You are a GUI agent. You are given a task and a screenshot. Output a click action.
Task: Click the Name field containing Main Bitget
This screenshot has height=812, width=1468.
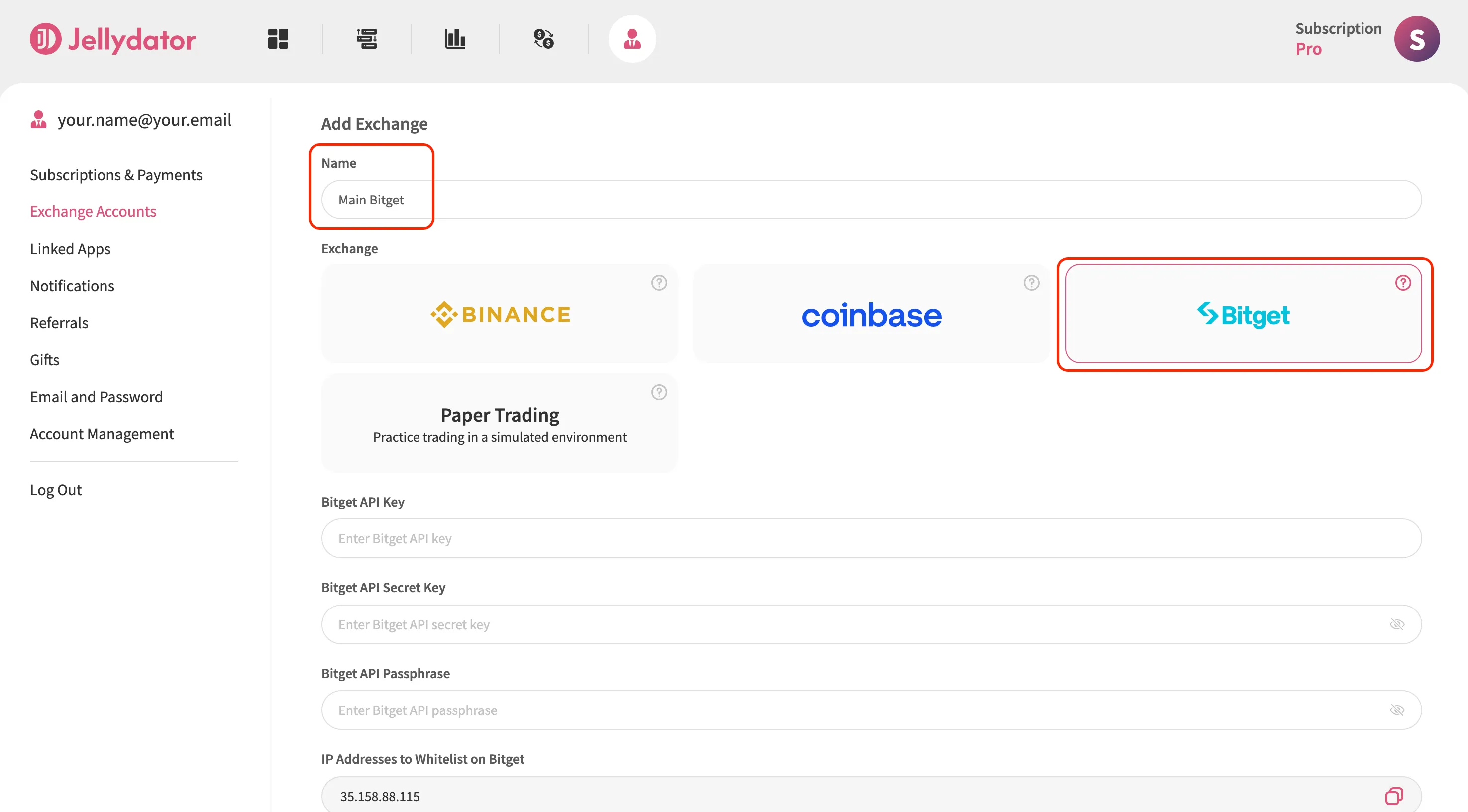point(871,200)
